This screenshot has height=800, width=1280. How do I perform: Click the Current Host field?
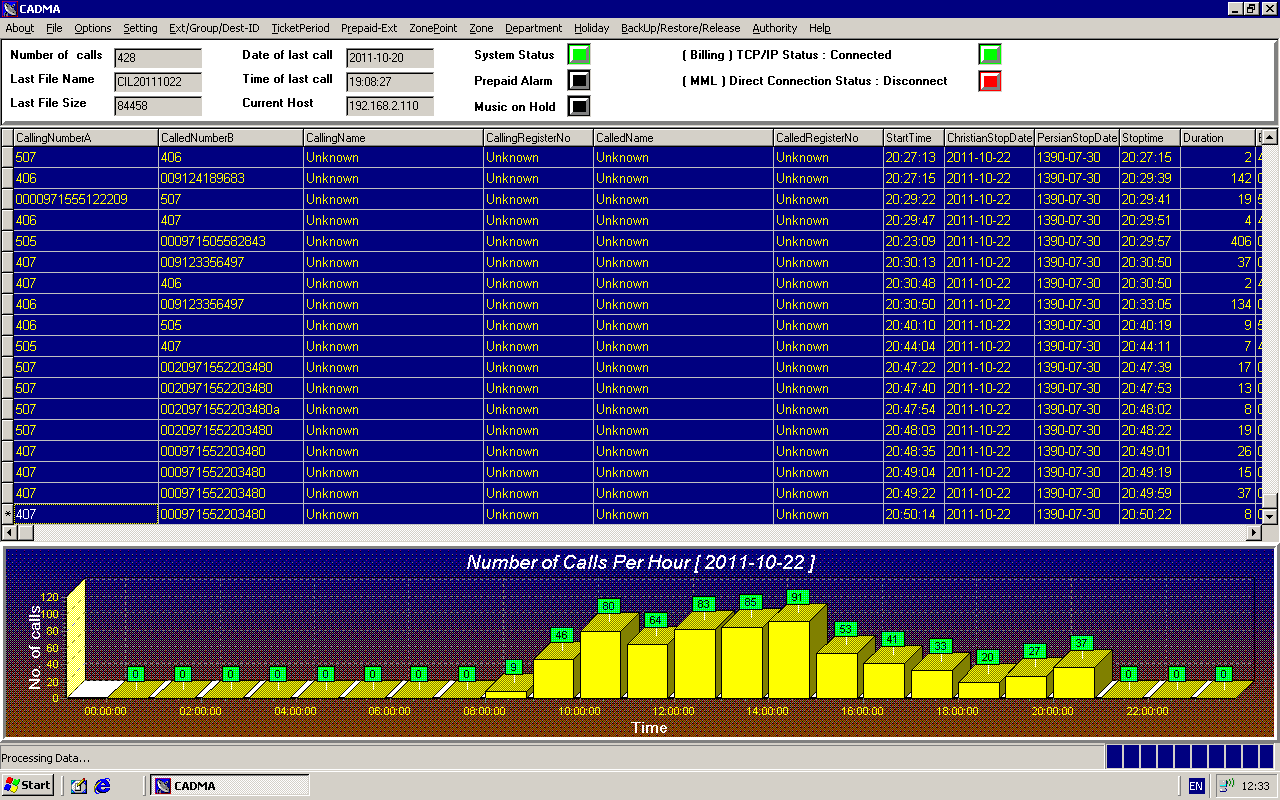[x=390, y=106]
